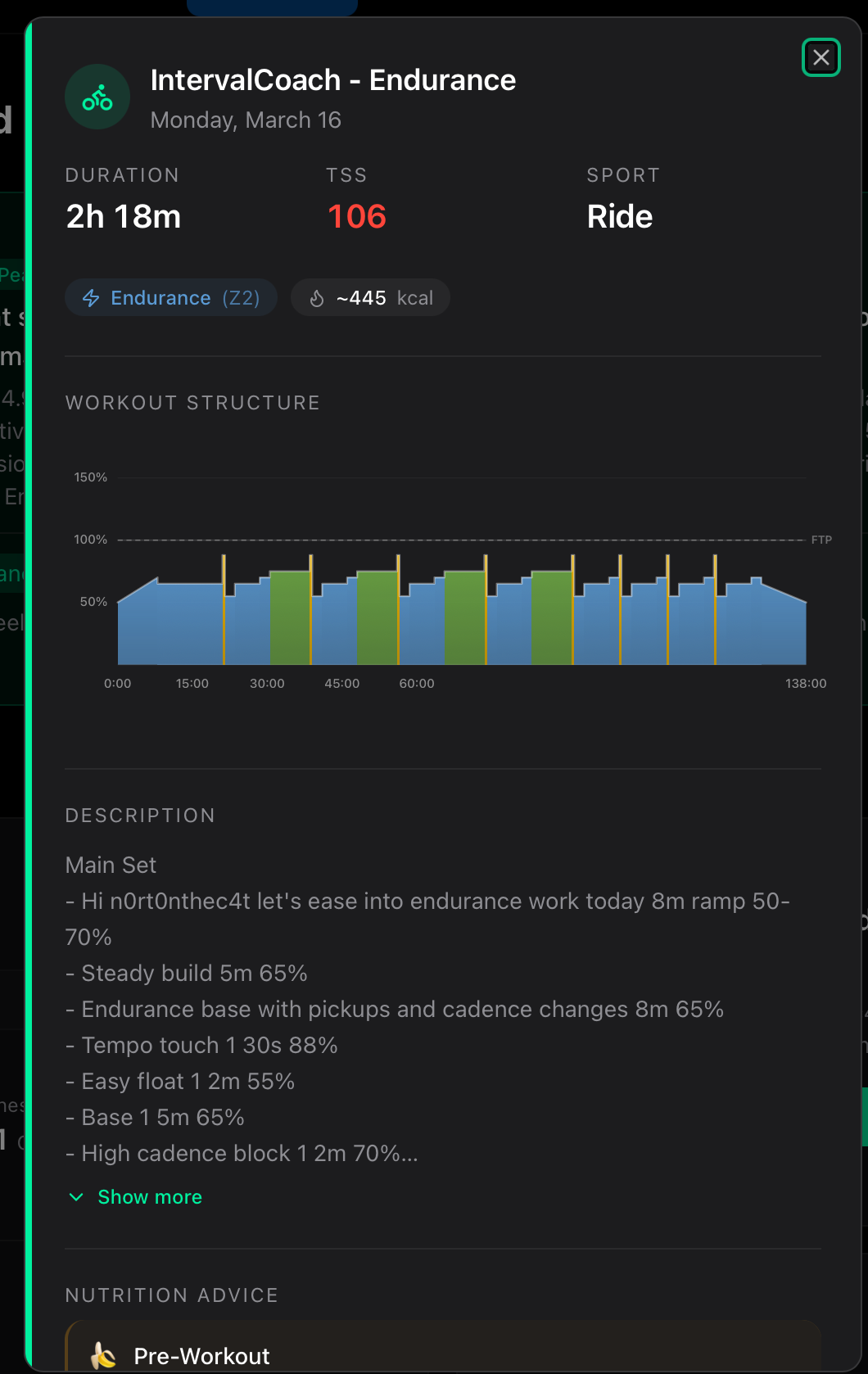The width and height of the screenshot is (868, 1374).
Task: Click the last green interval block
Action: point(551,617)
